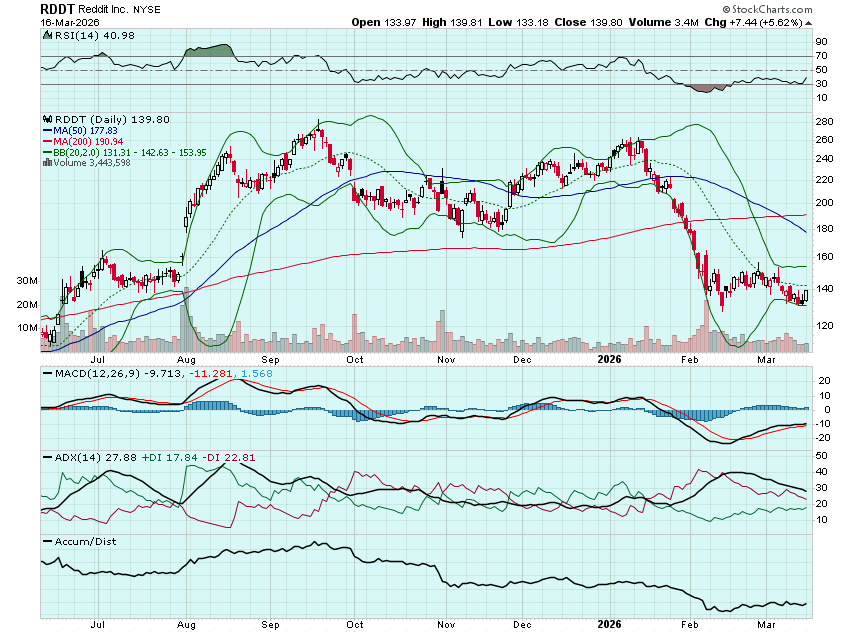Click the Low 133.18 value
Screen dimensions: 850x633
[x=518, y=22]
